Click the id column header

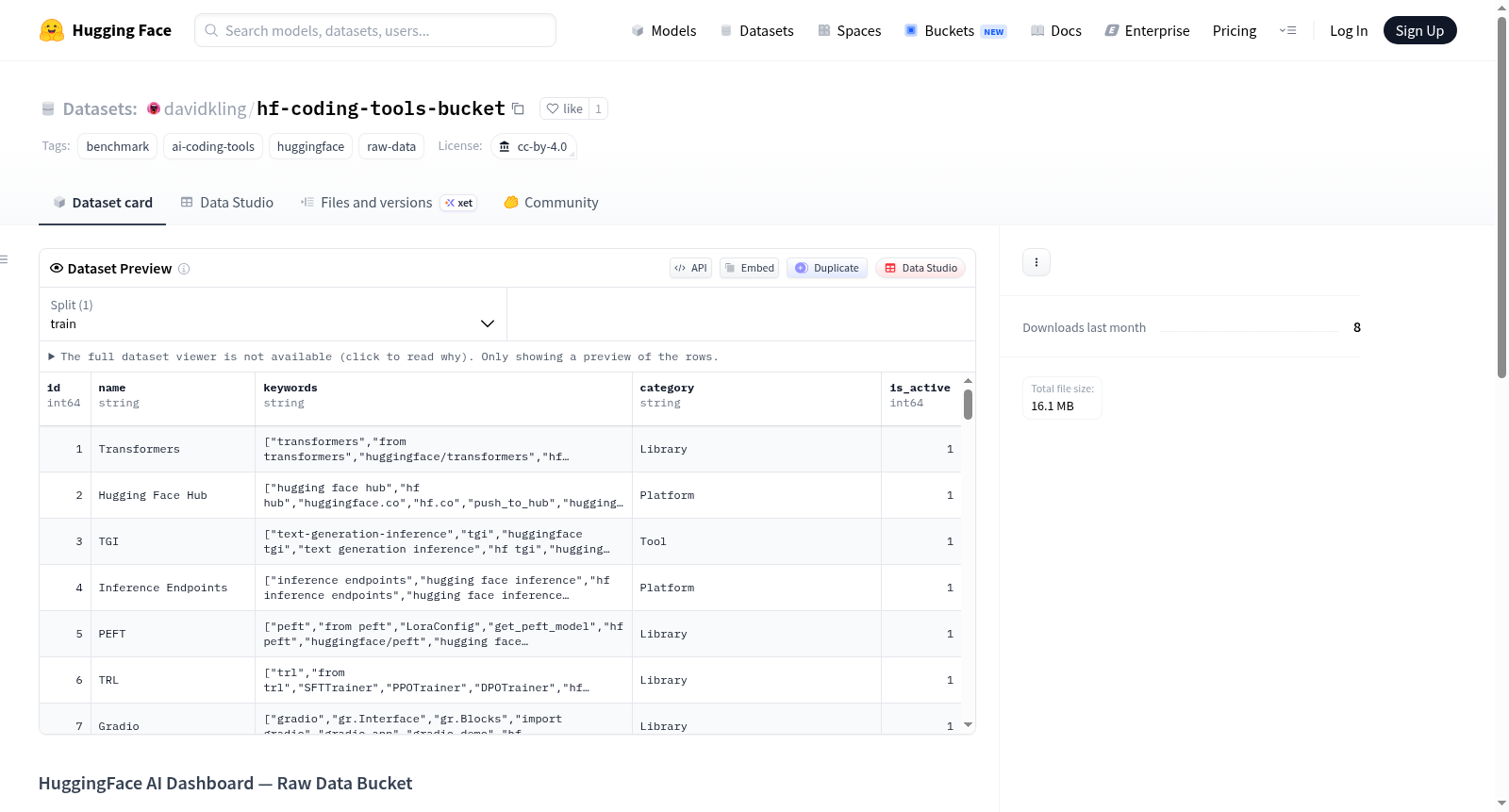(65, 395)
